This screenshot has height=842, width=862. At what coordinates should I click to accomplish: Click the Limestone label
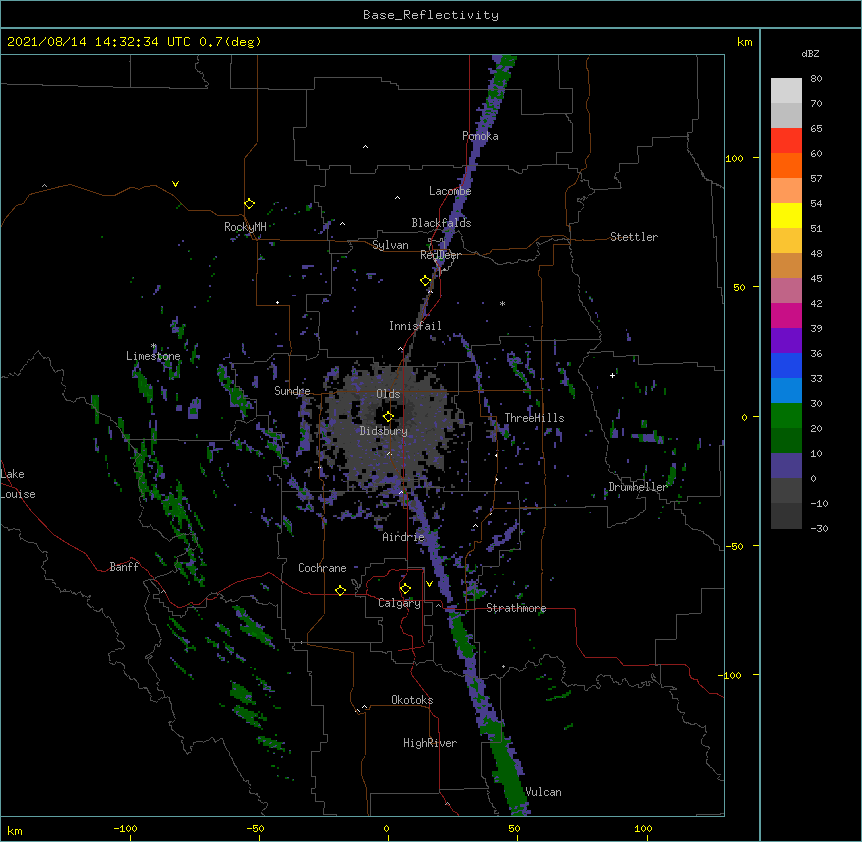tap(153, 356)
